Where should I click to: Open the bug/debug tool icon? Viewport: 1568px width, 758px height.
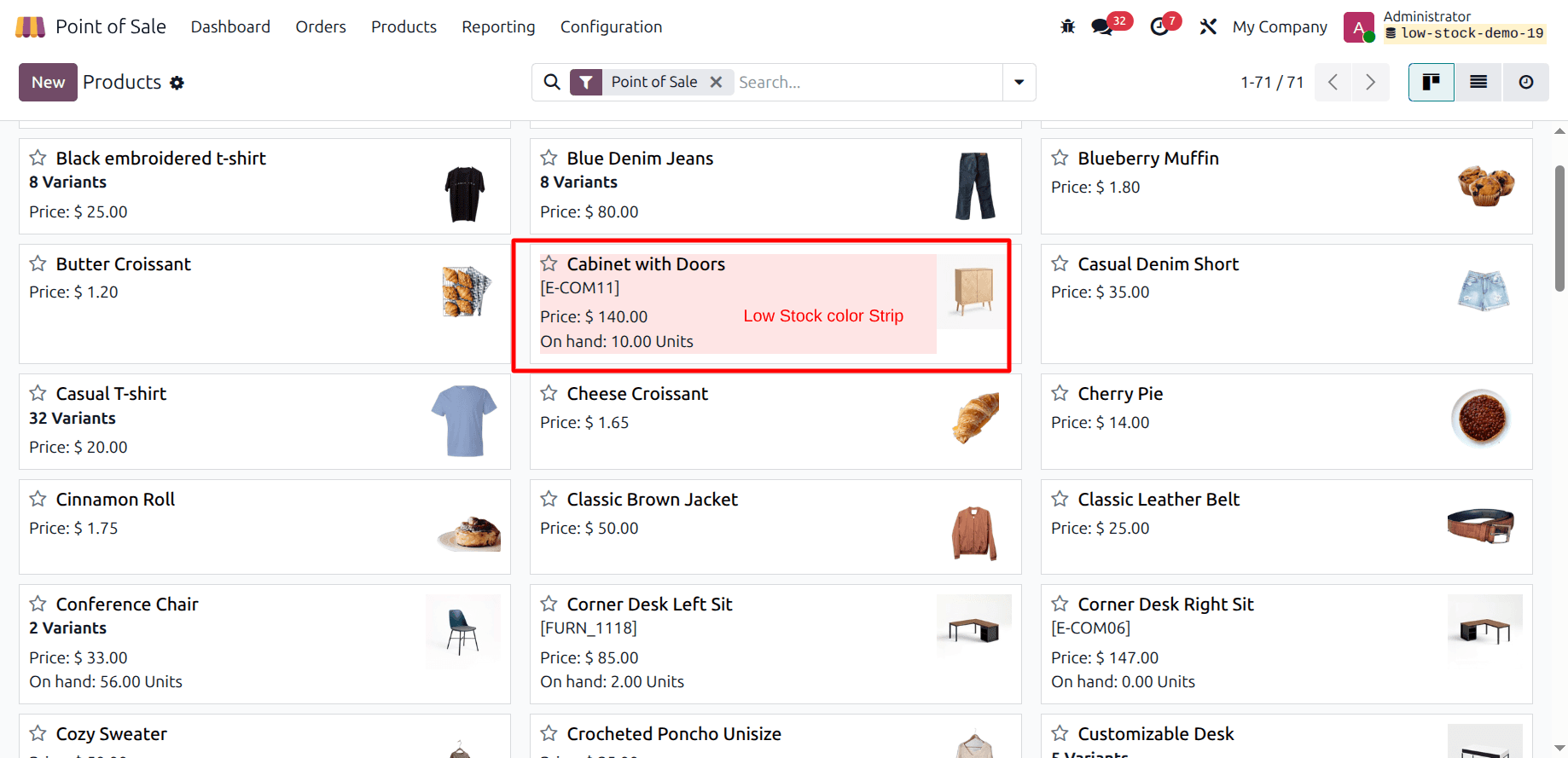coord(1067,26)
